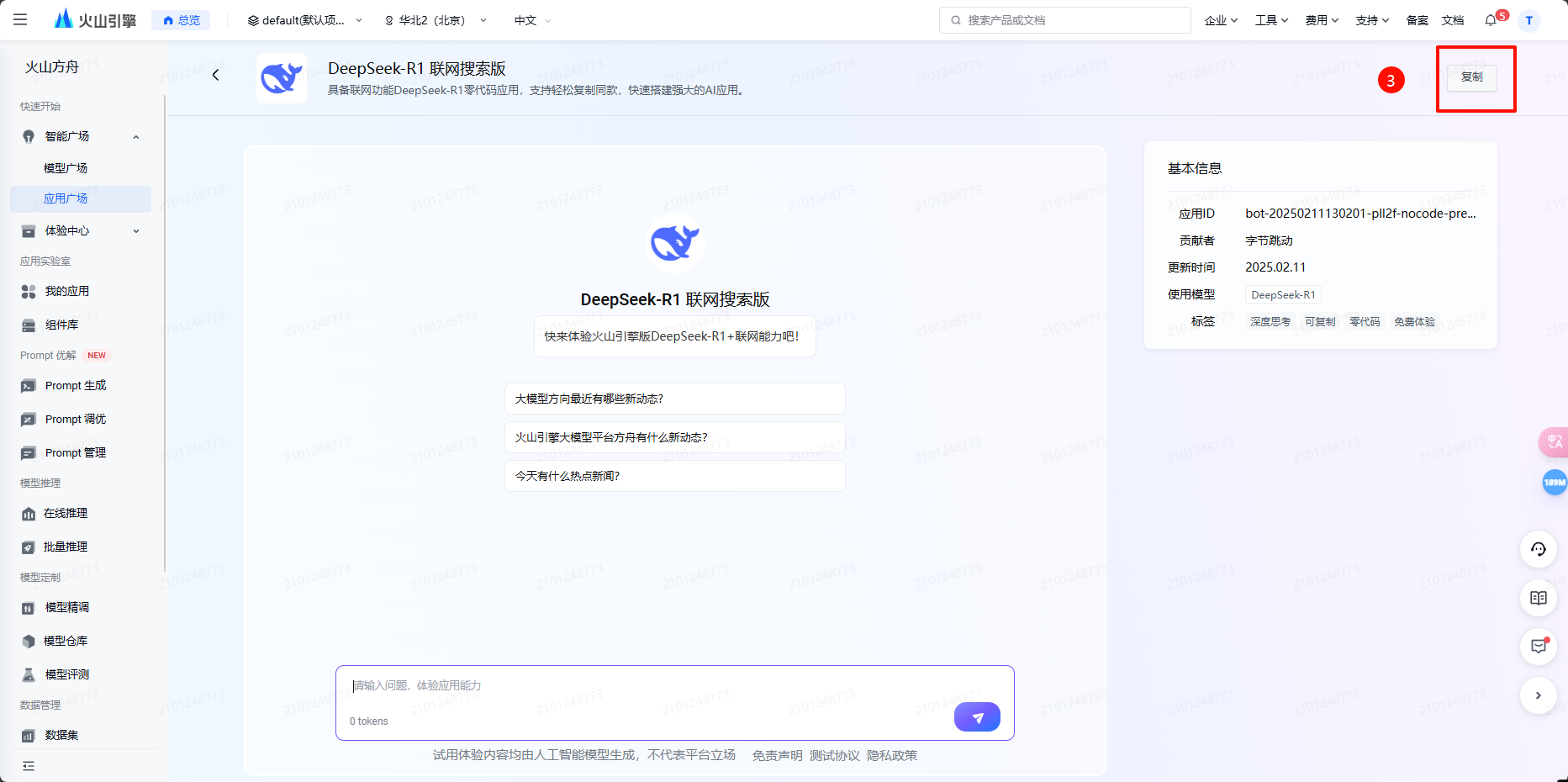Screen dimensions: 1568x782
Task: Click the Prompt 调优 icon
Action: click(29, 419)
